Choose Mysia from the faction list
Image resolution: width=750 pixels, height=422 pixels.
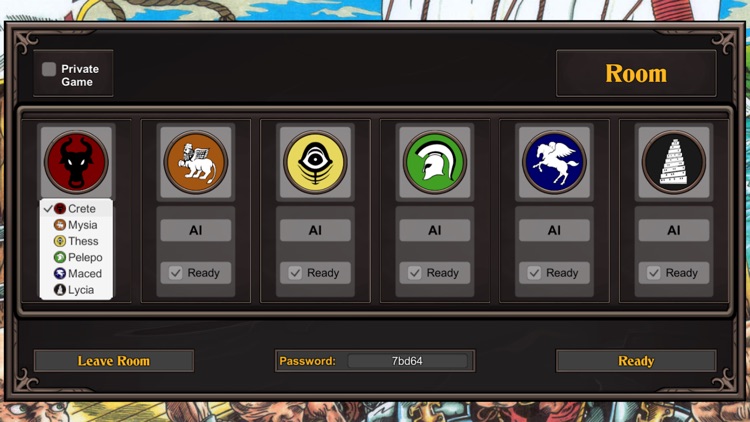[76, 225]
